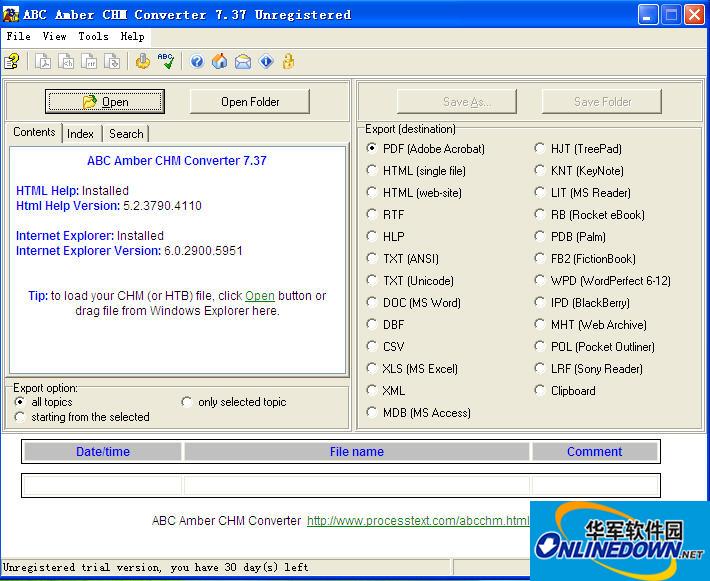Select TXT (ANSI) export format
The image size is (710, 581).
(403, 259)
